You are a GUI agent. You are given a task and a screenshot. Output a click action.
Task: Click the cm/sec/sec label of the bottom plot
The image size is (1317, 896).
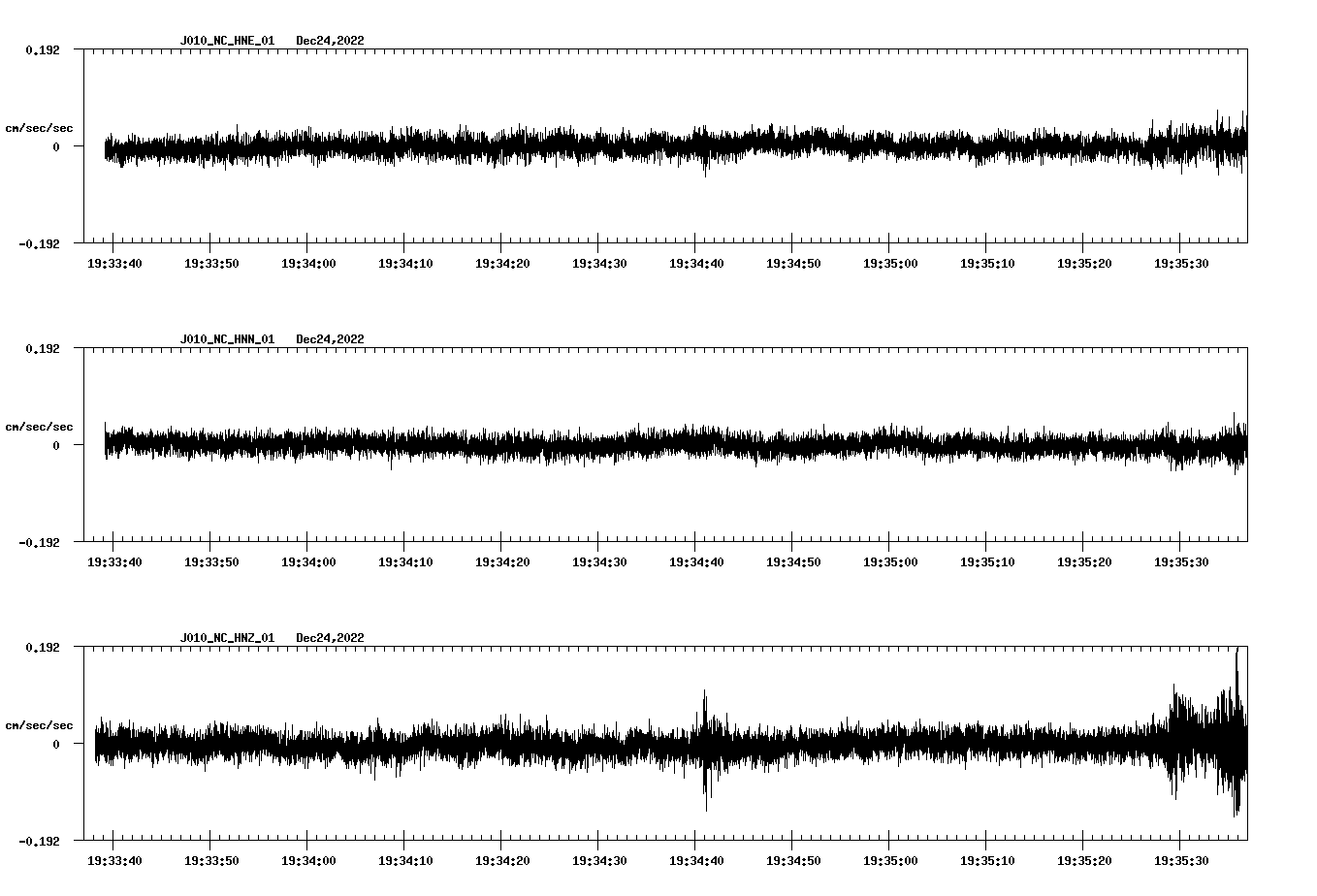(x=40, y=724)
